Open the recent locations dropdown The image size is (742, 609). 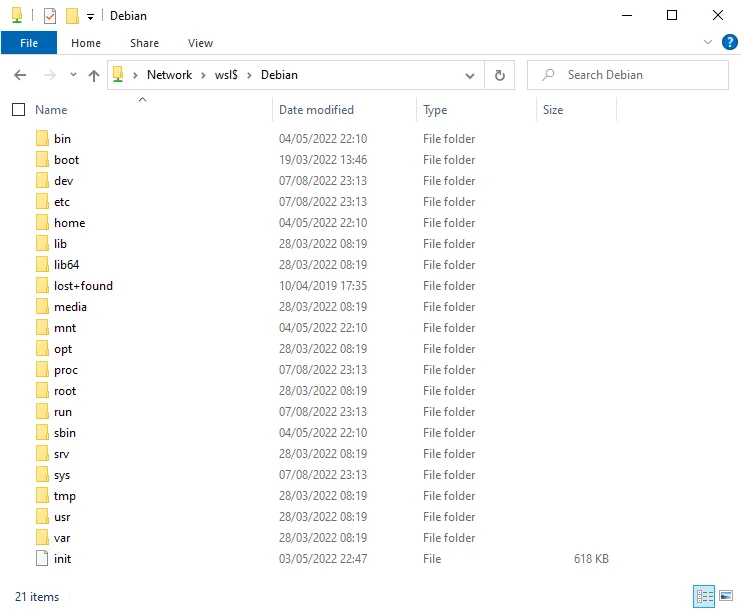[73, 75]
